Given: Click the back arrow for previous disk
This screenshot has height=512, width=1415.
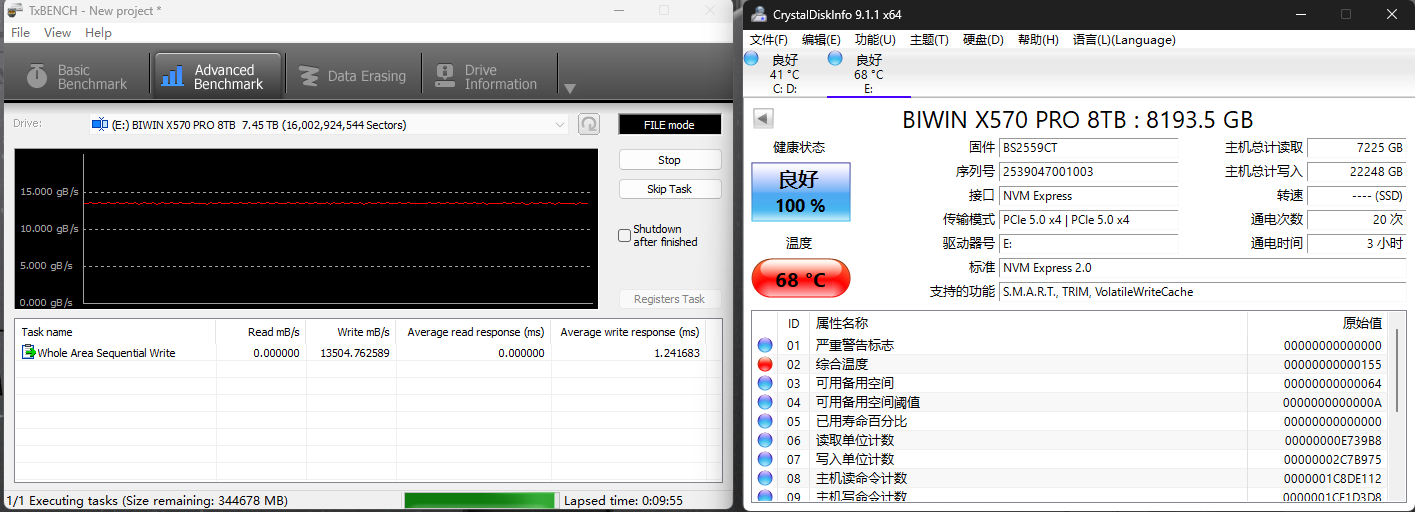Looking at the screenshot, I should pos(763,119).
